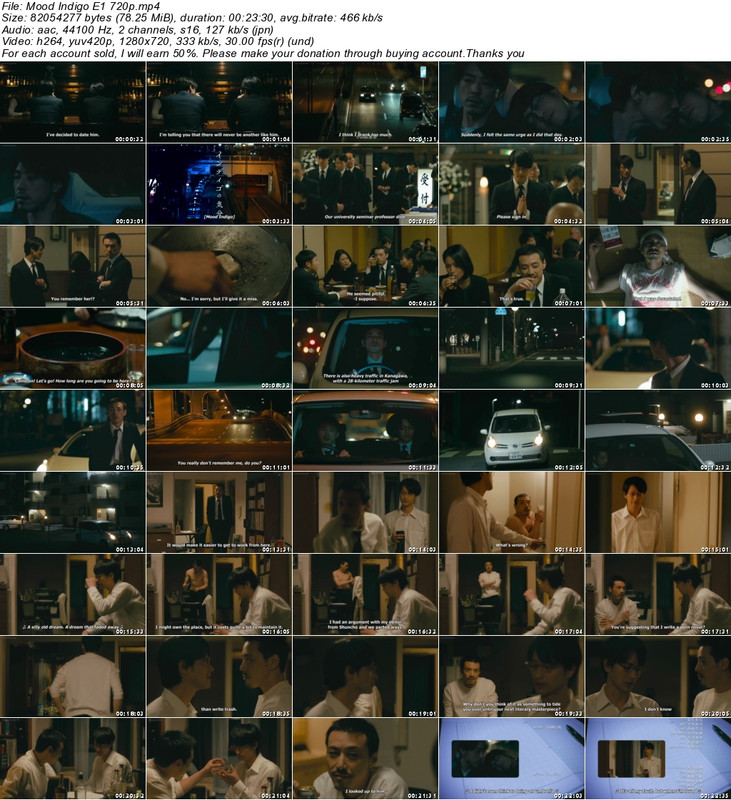
Task: Open the "I looked up to him" frame
Action: point(365,758)
